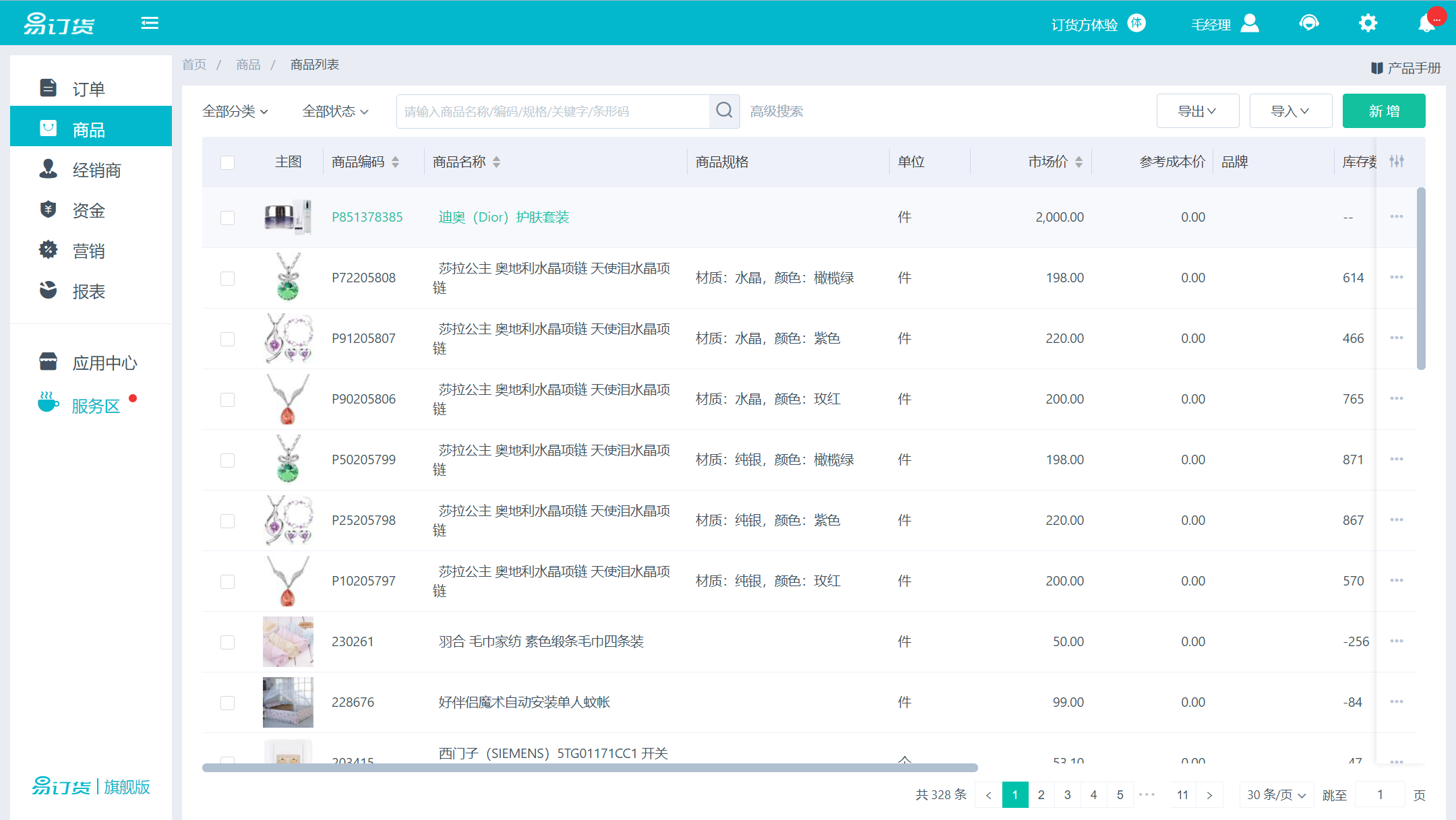Open more actions for P851378385 row
The width and height of the screenshot is (1456, 820).
tap(1397, 217)
